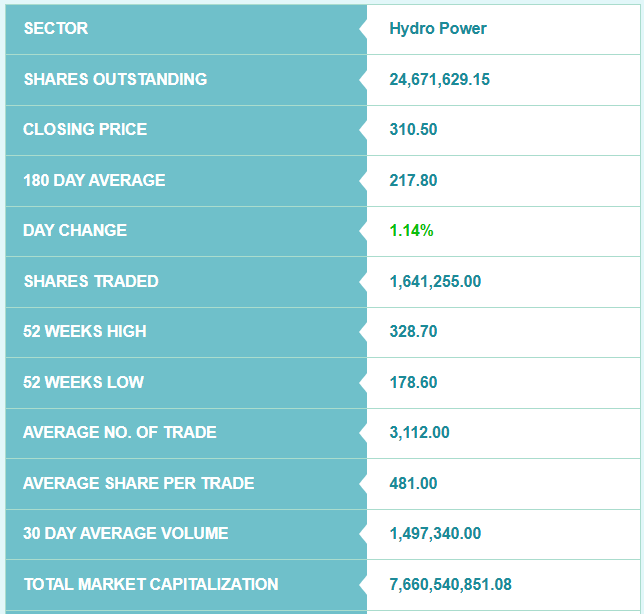This screenshot has width=644, height=614.
Task: Click the 52 WEEKS HIGH label
Action: [x=85, y=332]
